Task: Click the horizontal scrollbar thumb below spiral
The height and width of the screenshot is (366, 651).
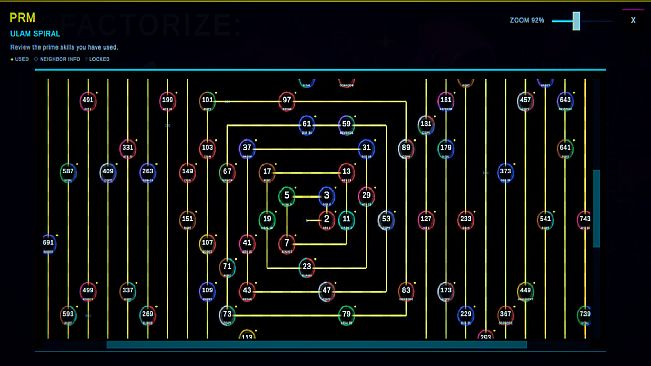Action: 317,345
